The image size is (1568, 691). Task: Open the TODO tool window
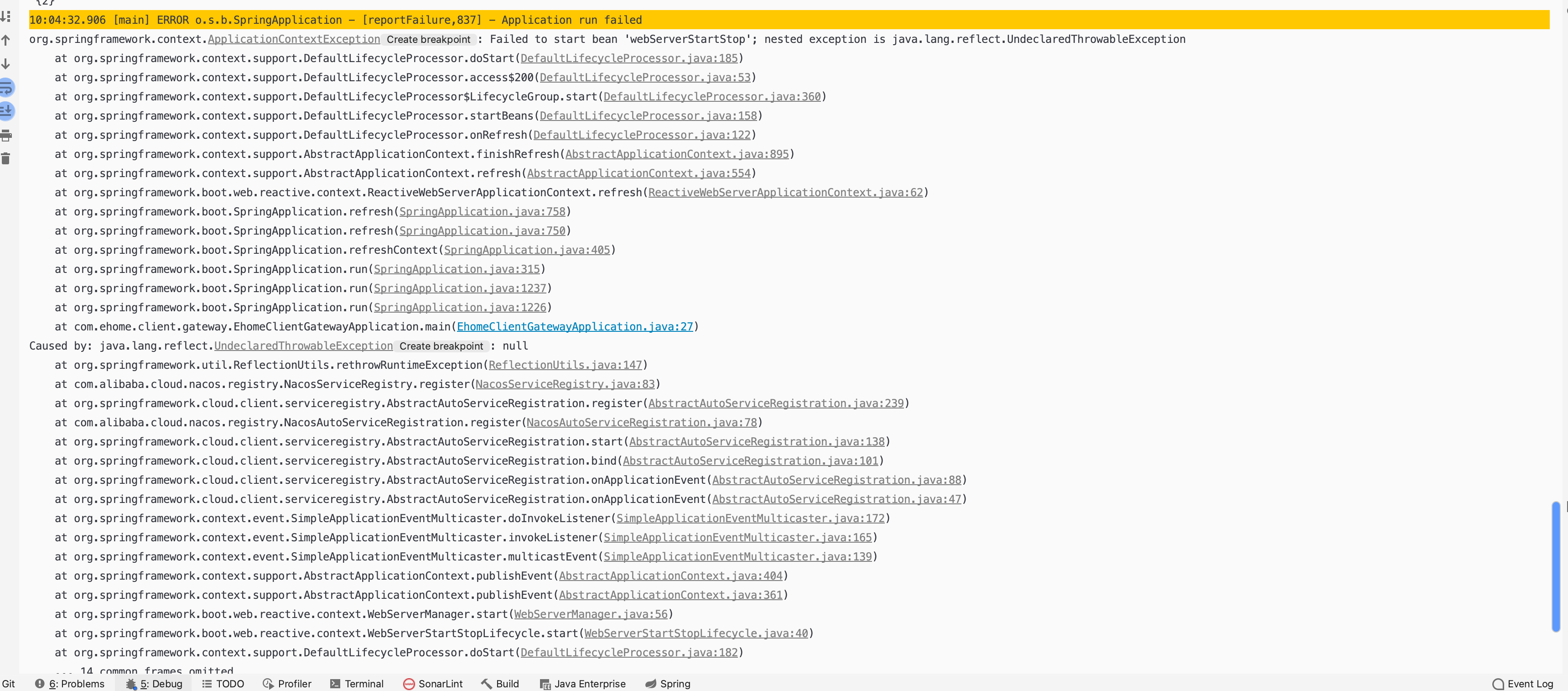tap(223, 684)
